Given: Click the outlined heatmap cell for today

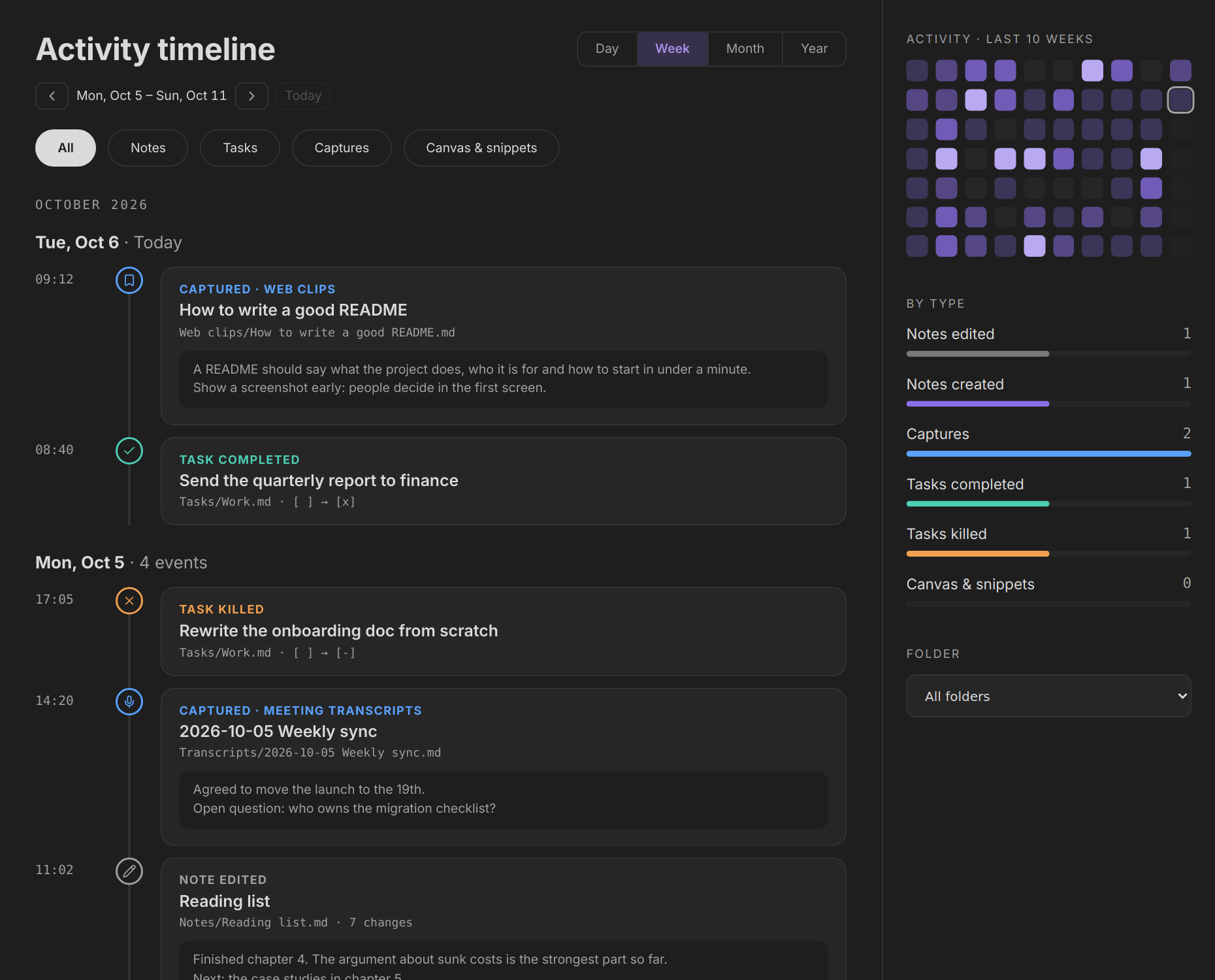Looking at the screenshot, I should pyautogui.click(x=1180, y=100).
